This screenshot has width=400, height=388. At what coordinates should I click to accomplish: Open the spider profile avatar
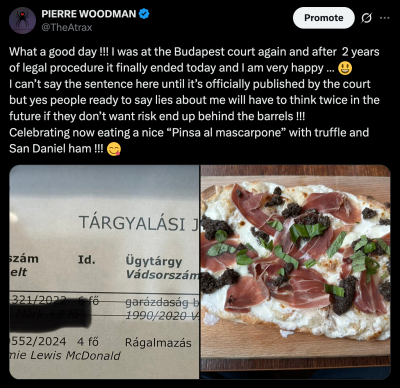22,21
